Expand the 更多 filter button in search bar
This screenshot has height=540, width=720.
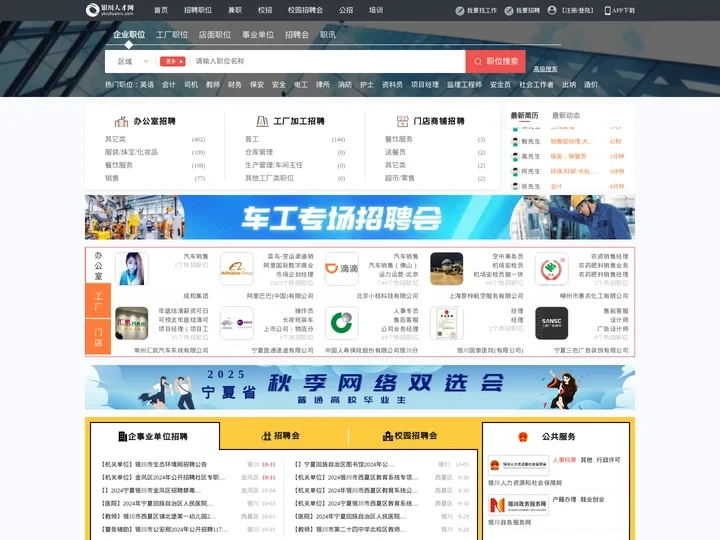pos(171,61)
